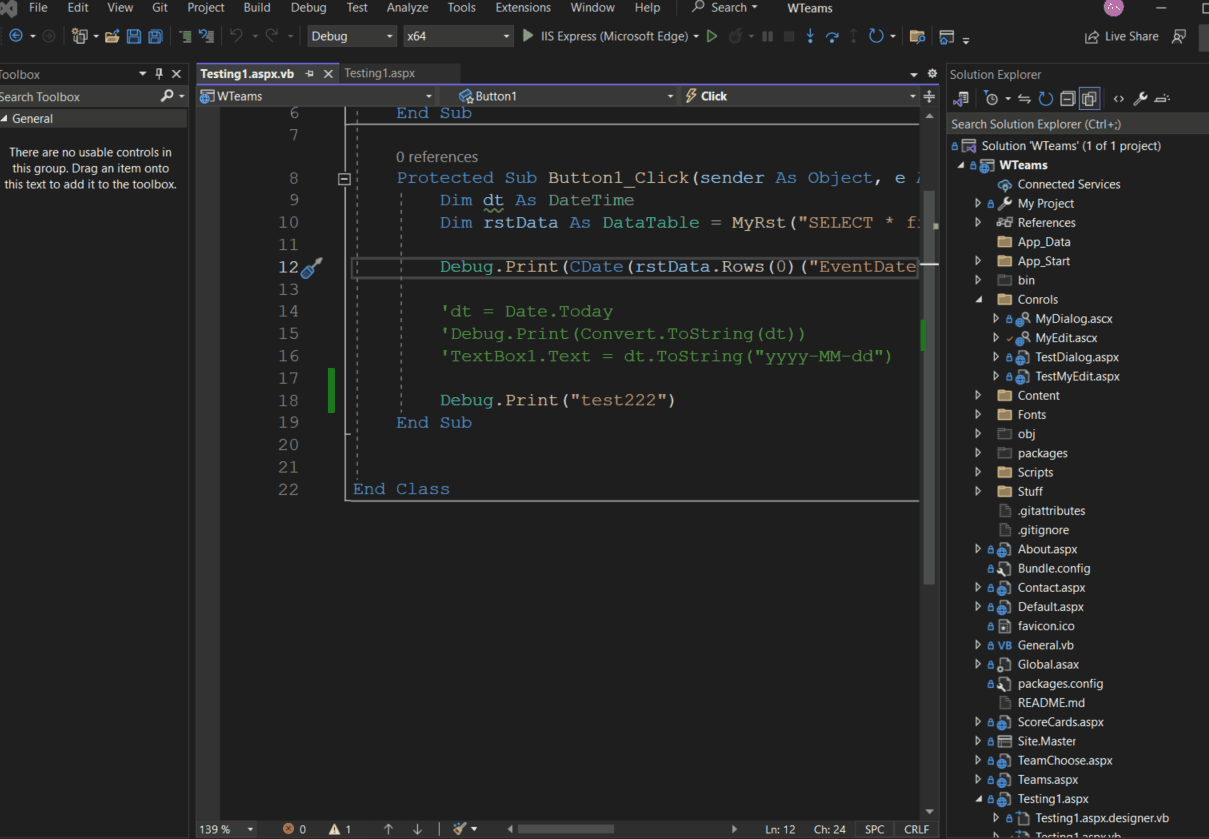Screen dimensions: 1209x839
Task: Click the Undo arrow on the toolbar
Action: coord(238,36)
